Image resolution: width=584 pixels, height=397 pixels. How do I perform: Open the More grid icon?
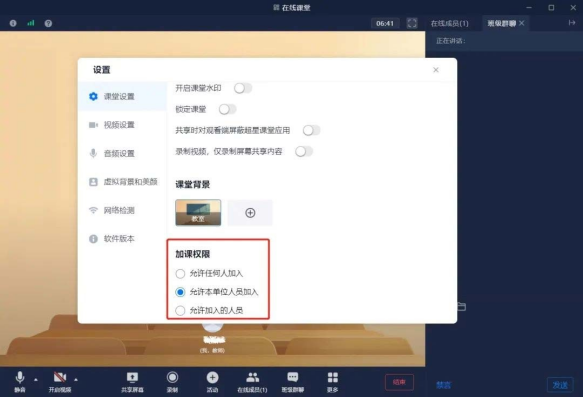click(x=333, y=378)
